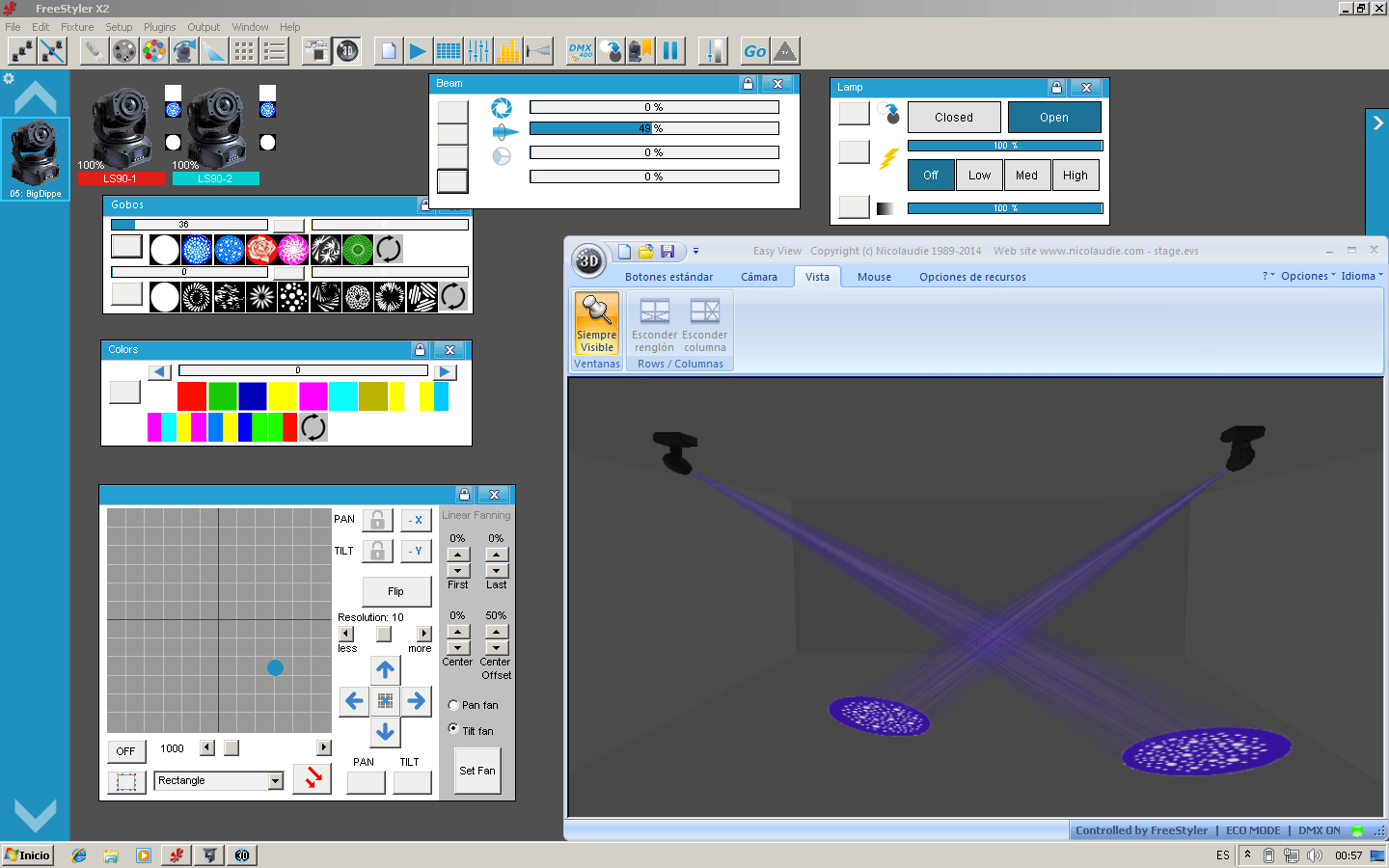Click the right arrow in pan/tilt pad
The image size is (1389, 868).
416,701
